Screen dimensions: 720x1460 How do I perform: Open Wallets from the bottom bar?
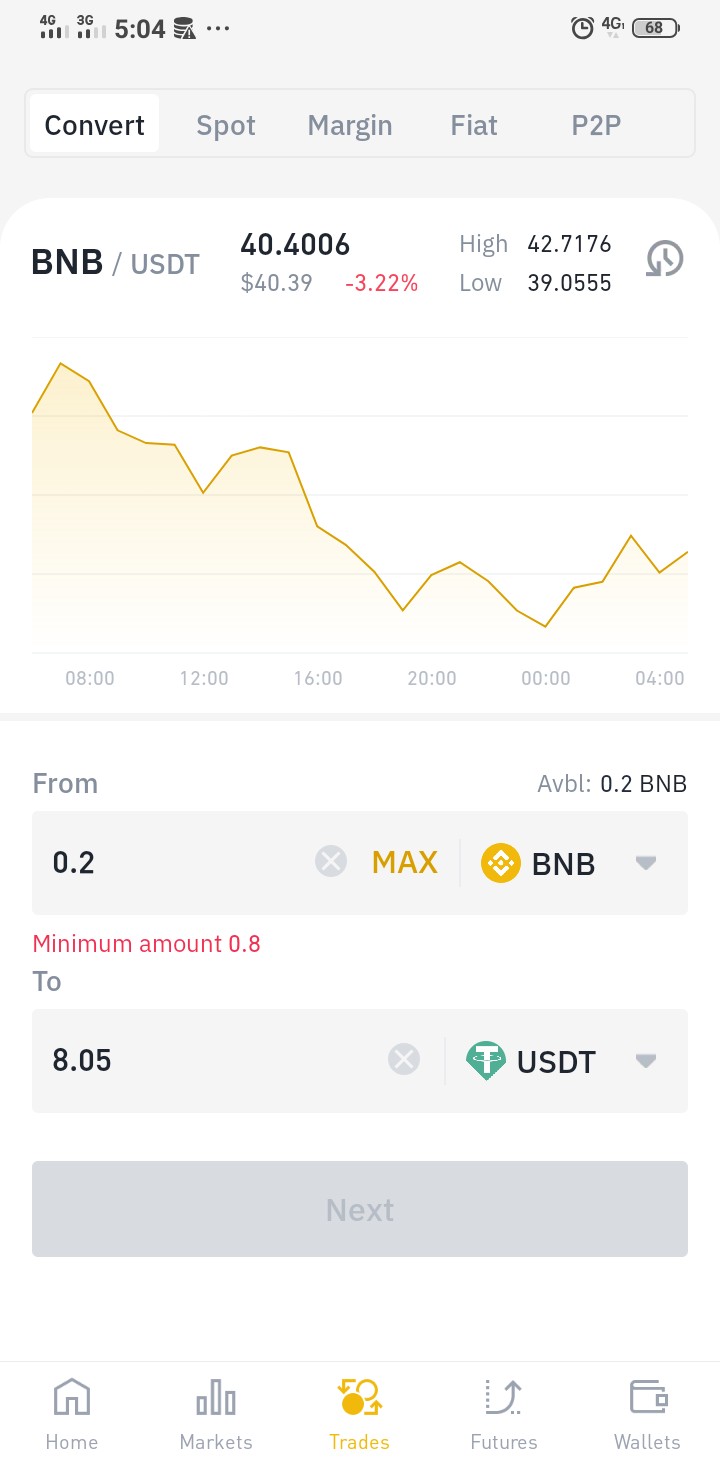coord(648,1414)
